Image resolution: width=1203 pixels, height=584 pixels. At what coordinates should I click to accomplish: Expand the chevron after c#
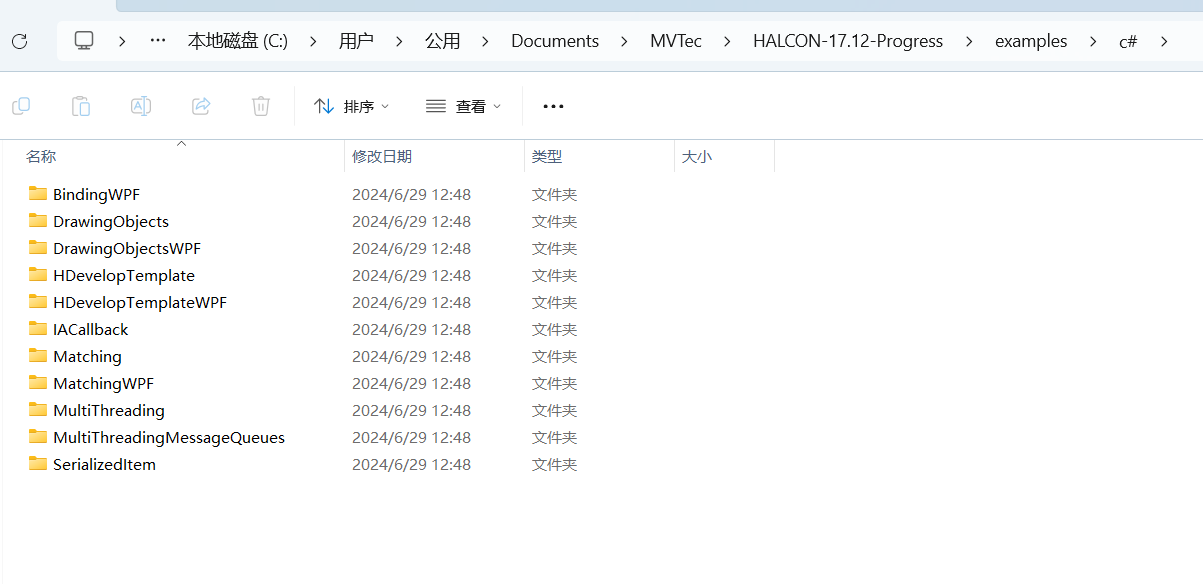click(1164, 41)
